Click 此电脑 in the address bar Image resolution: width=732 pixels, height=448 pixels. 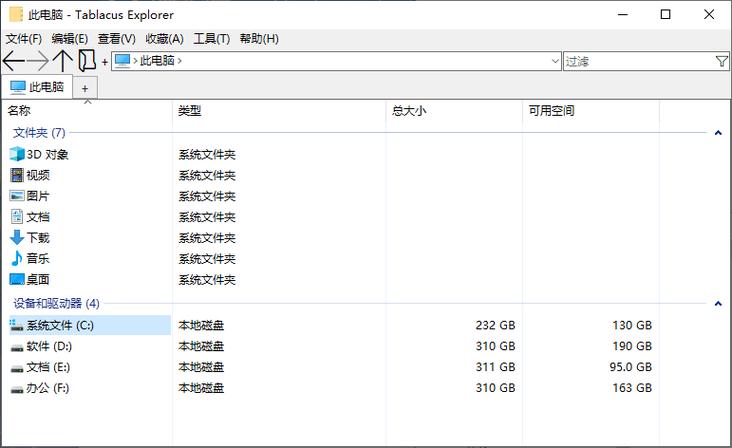tap(157, 61)
